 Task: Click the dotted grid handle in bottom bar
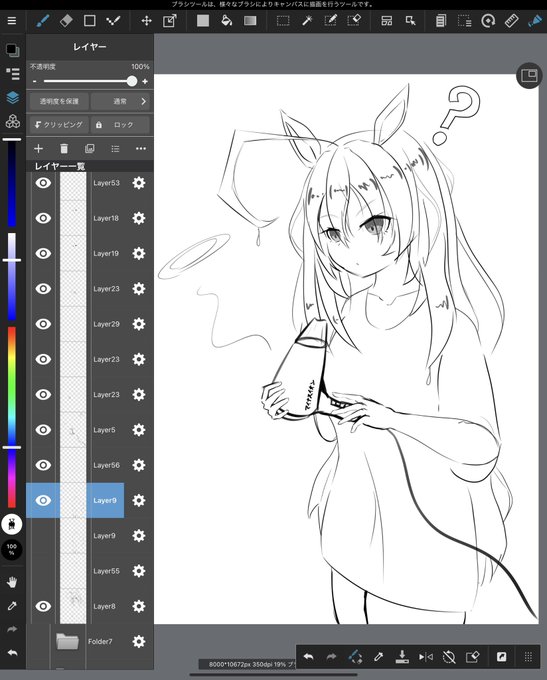(528, 657)
